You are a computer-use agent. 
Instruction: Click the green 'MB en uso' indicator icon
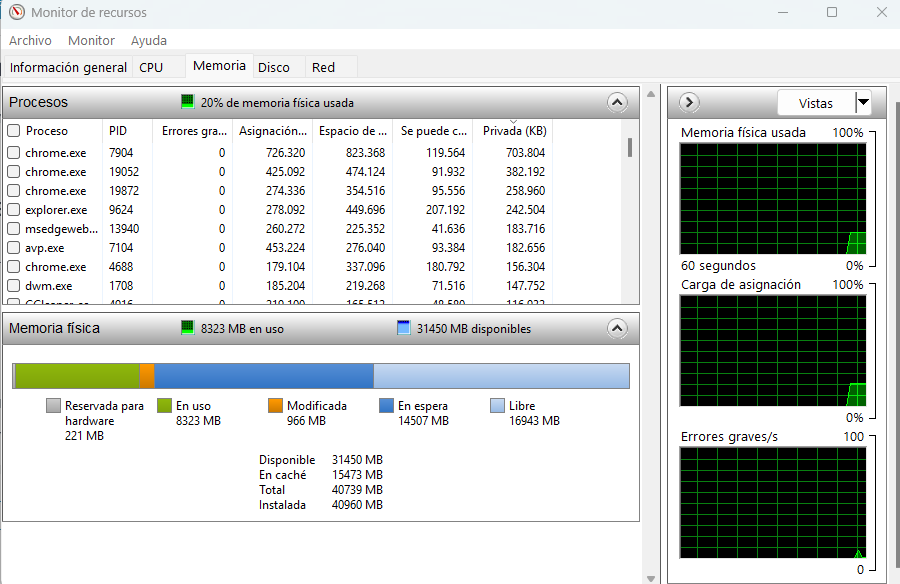point(188,328)
